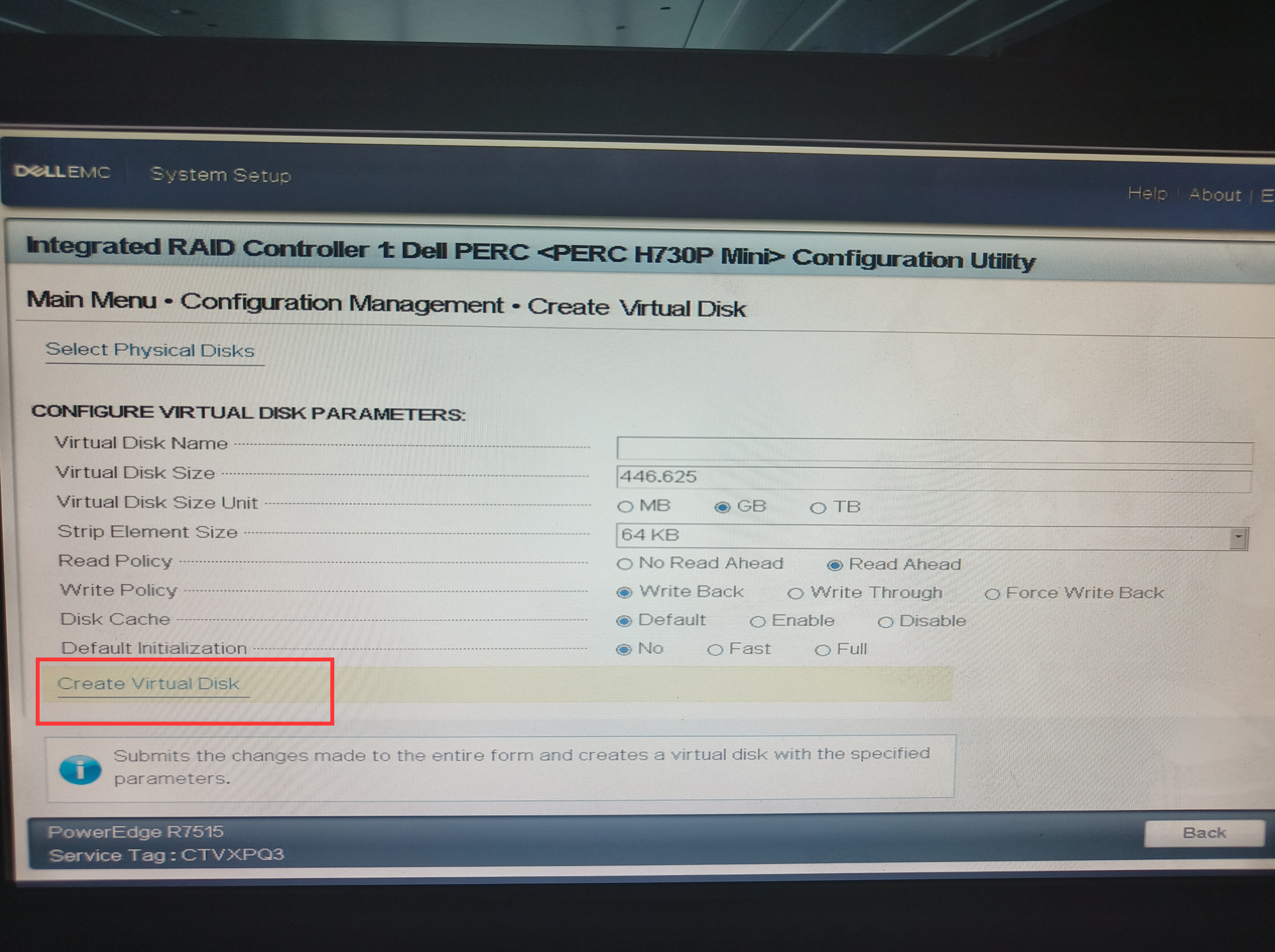
Task: Click the blue info icon
Action: 80,769
